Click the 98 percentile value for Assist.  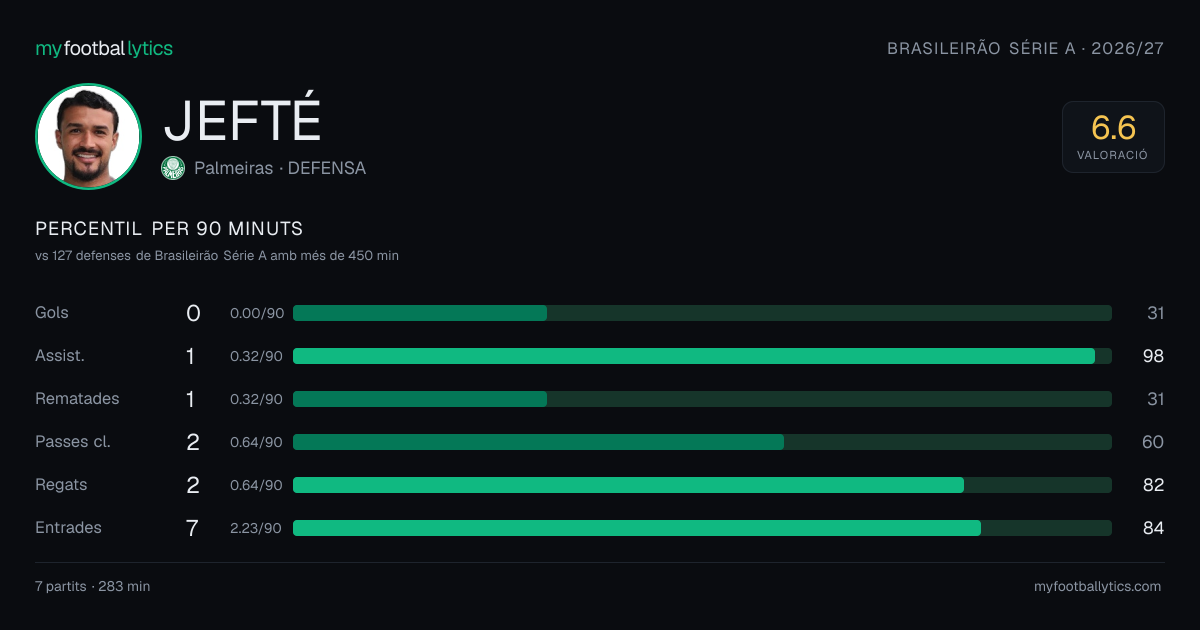[1154, 356]
